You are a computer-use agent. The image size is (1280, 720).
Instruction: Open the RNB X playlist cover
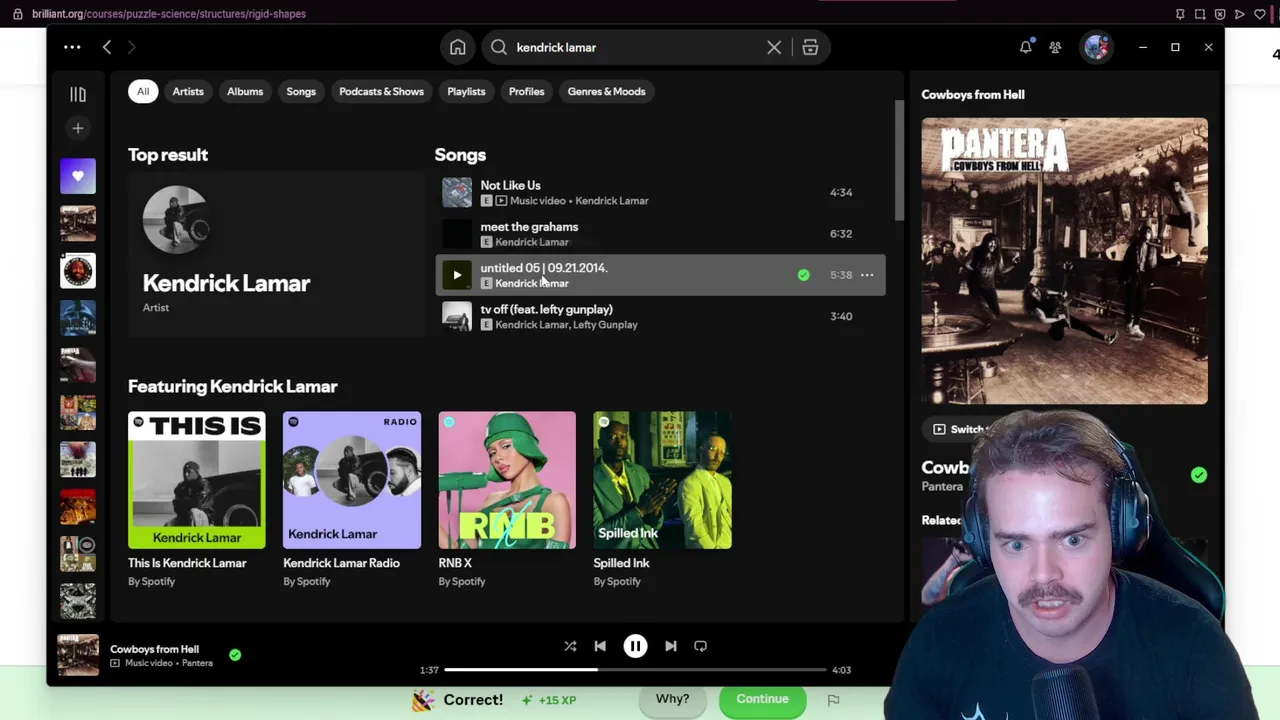(x=507, y=480)
